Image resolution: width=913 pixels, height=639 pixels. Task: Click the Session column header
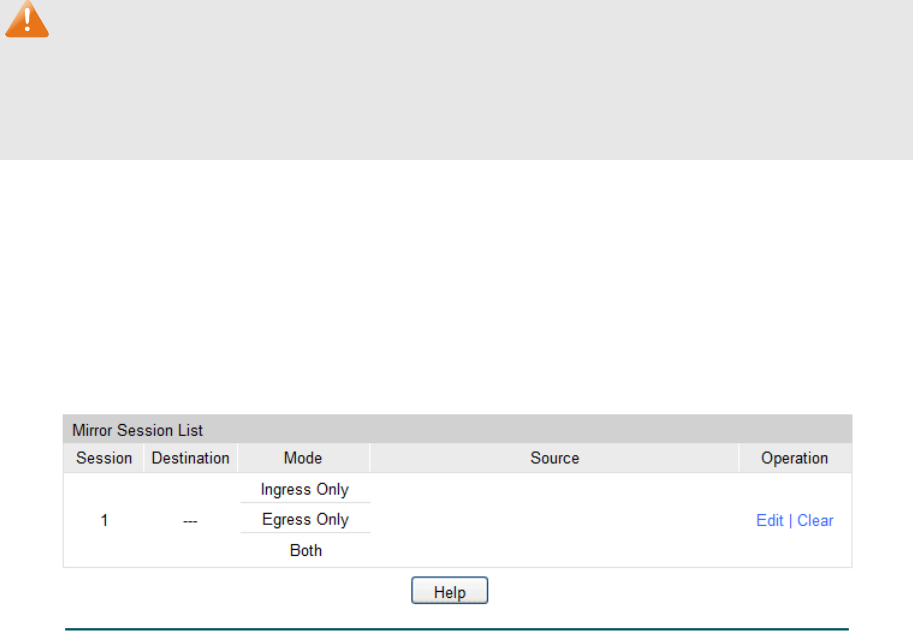coord(104,458)
